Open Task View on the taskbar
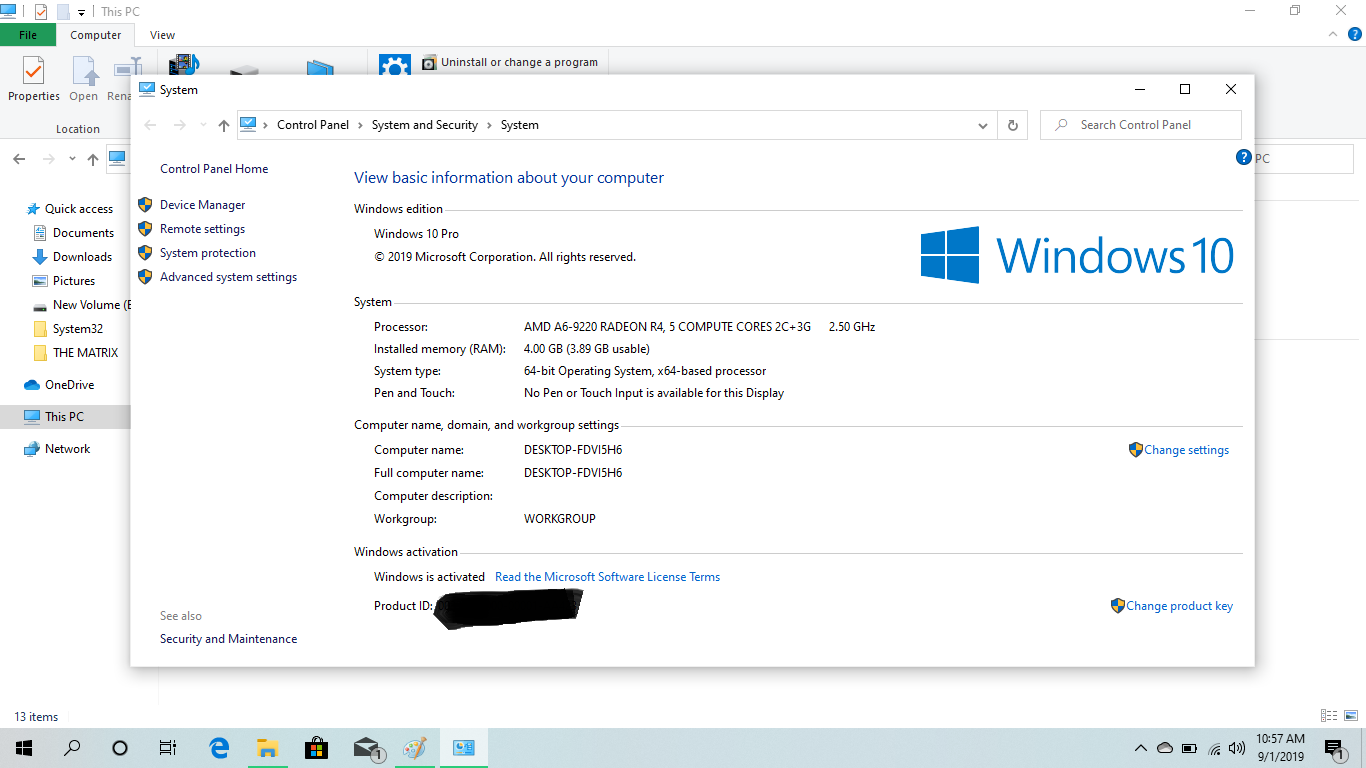The width and height of the screenshot is (1366, 768). [168, 748]
